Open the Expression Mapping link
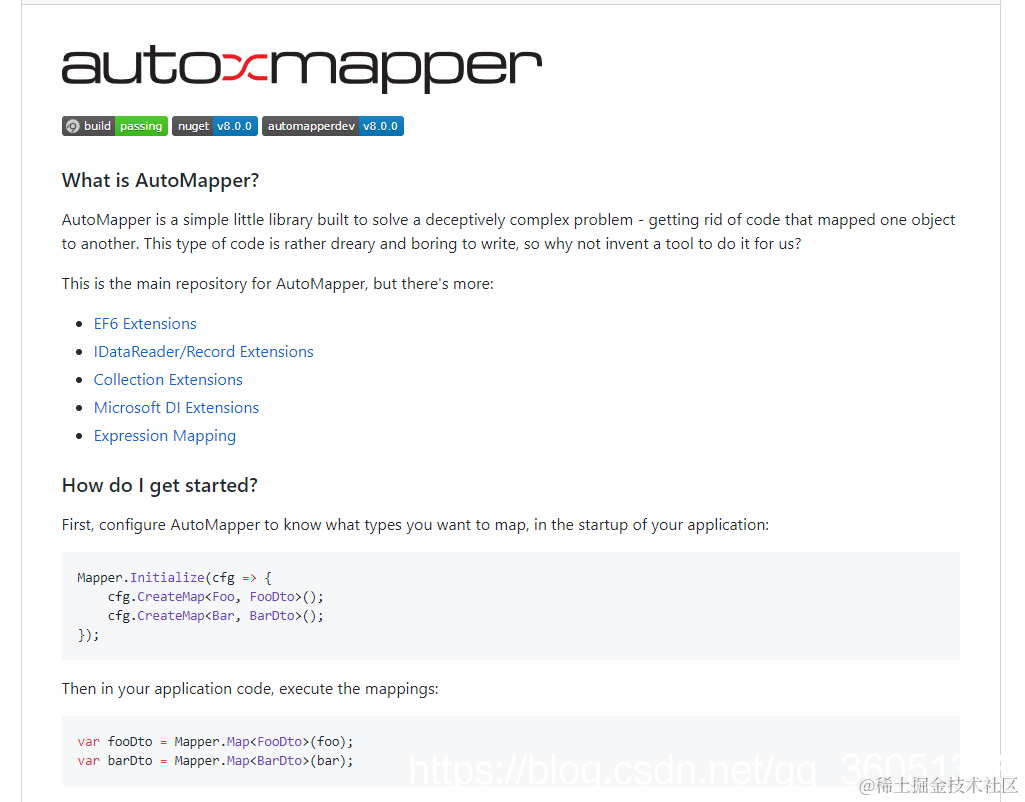Screen dimensions: 1025x802 coord(164,435)
